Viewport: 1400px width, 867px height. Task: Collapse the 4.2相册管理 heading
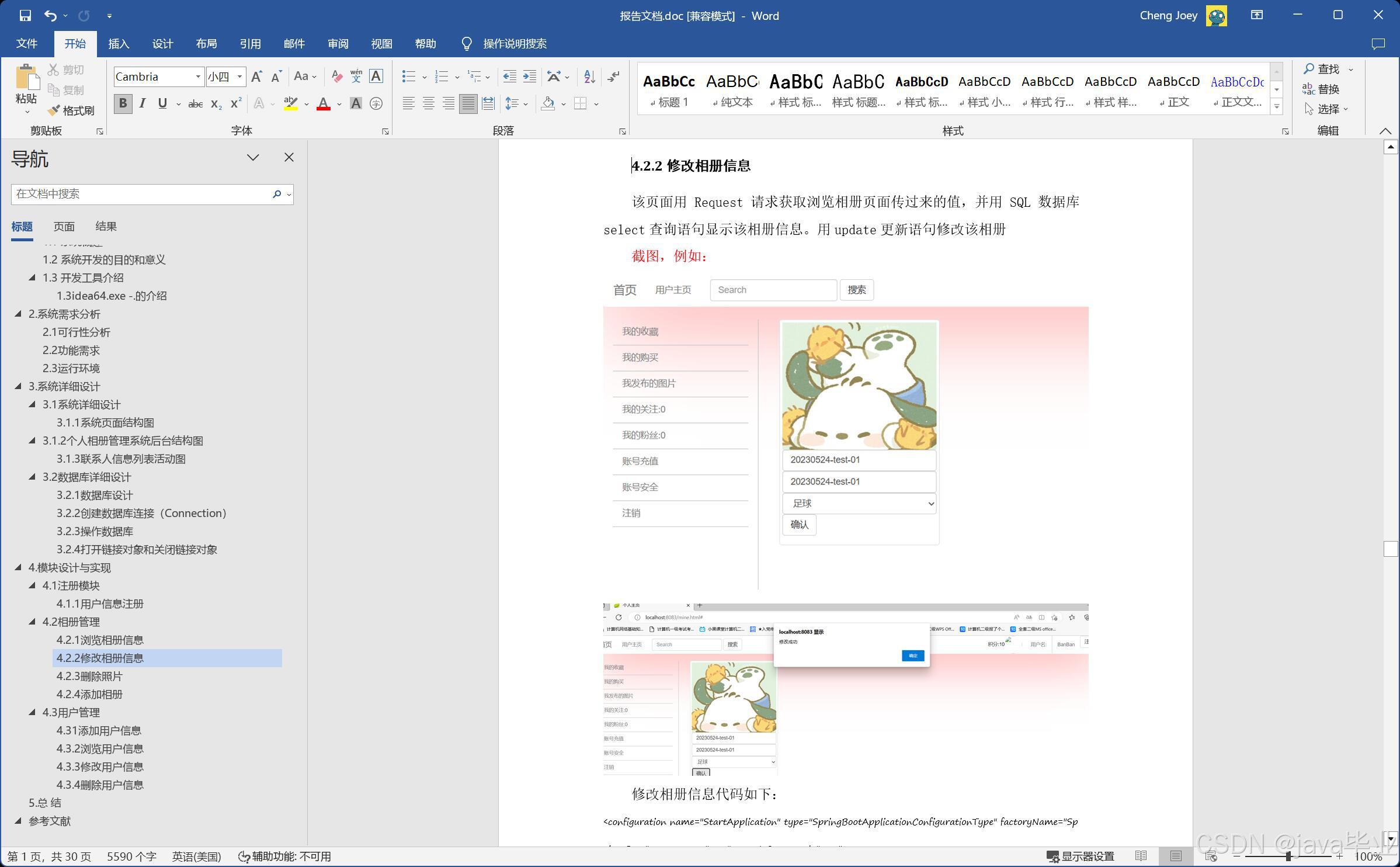pos(32,622)
